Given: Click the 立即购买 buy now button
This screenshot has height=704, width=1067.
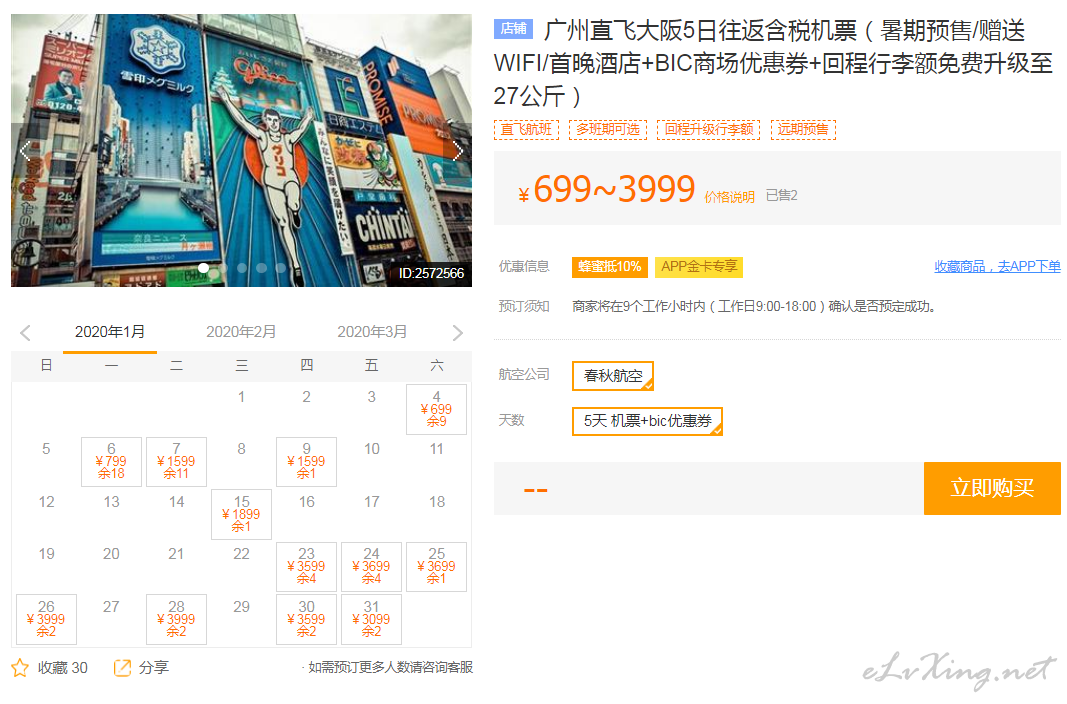Looking at the screenshot, I should pos(992,488).
